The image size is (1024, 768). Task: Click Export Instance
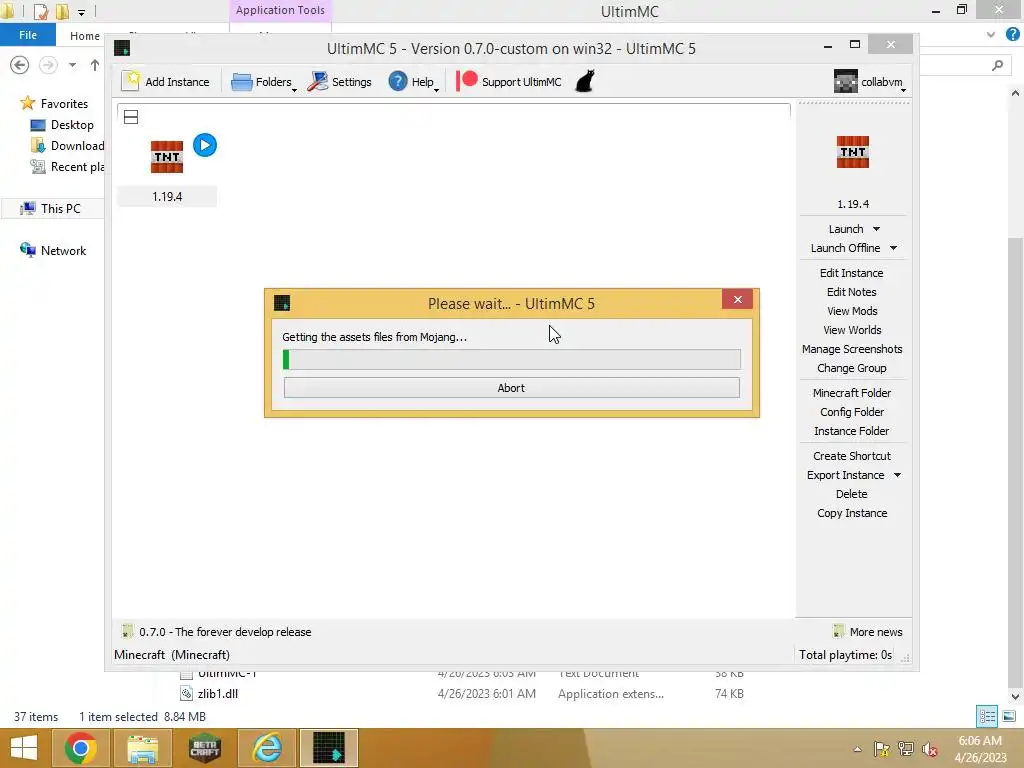(845, 475)
